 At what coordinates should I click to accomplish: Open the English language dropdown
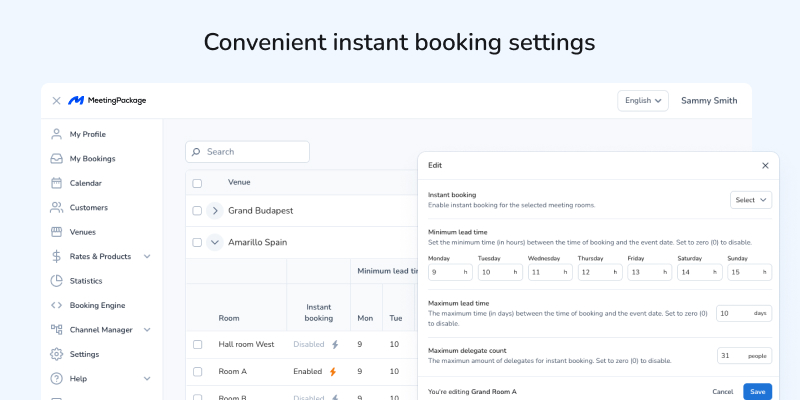643,100
